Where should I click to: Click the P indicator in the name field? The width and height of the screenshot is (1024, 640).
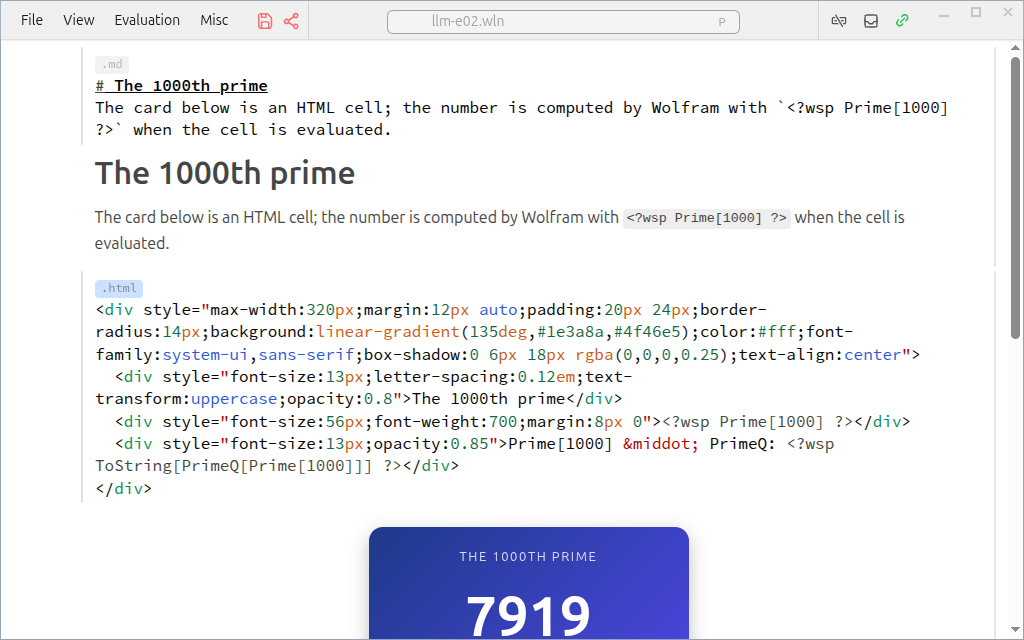(x=722, y=22)
